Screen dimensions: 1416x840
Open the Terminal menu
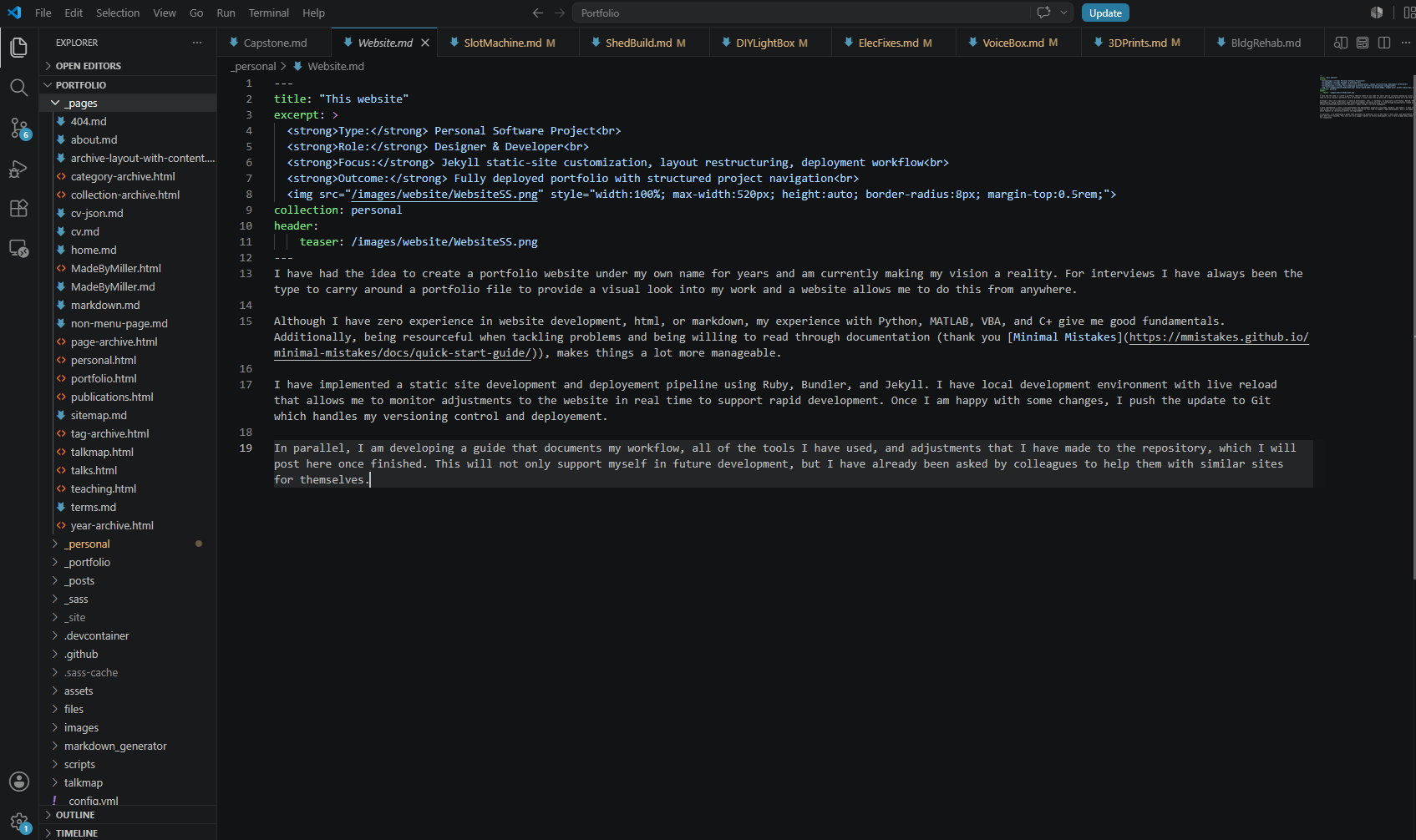(269, 13)
